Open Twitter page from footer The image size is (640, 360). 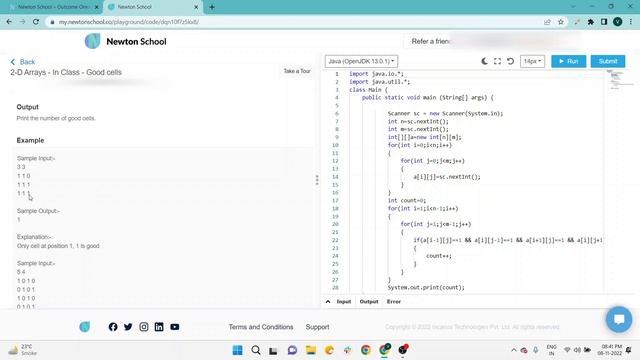coord(128,327)
